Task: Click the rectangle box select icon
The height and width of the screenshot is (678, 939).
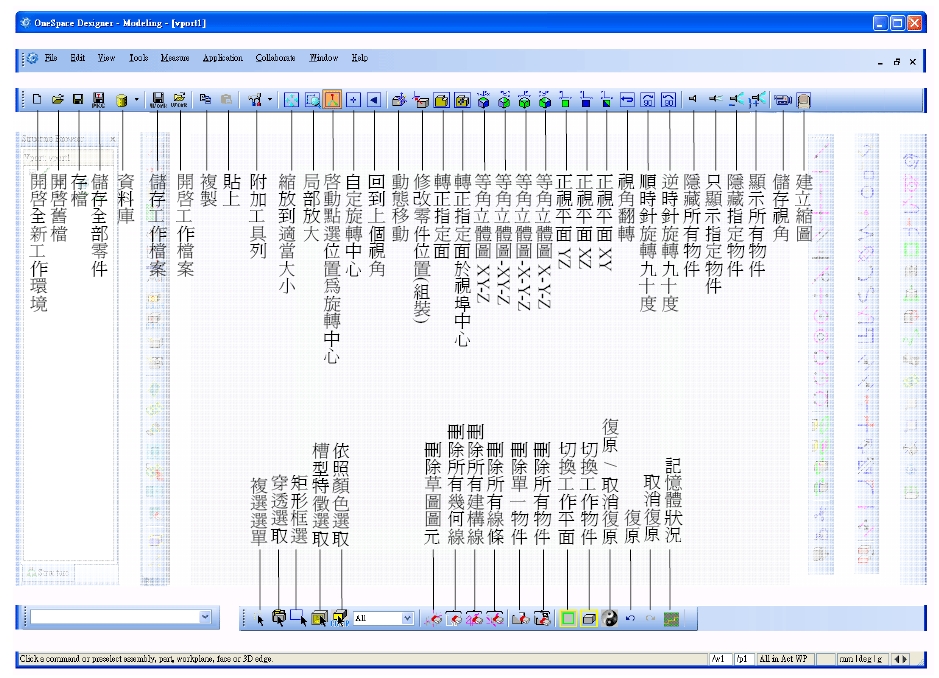Action: (298, 618)
